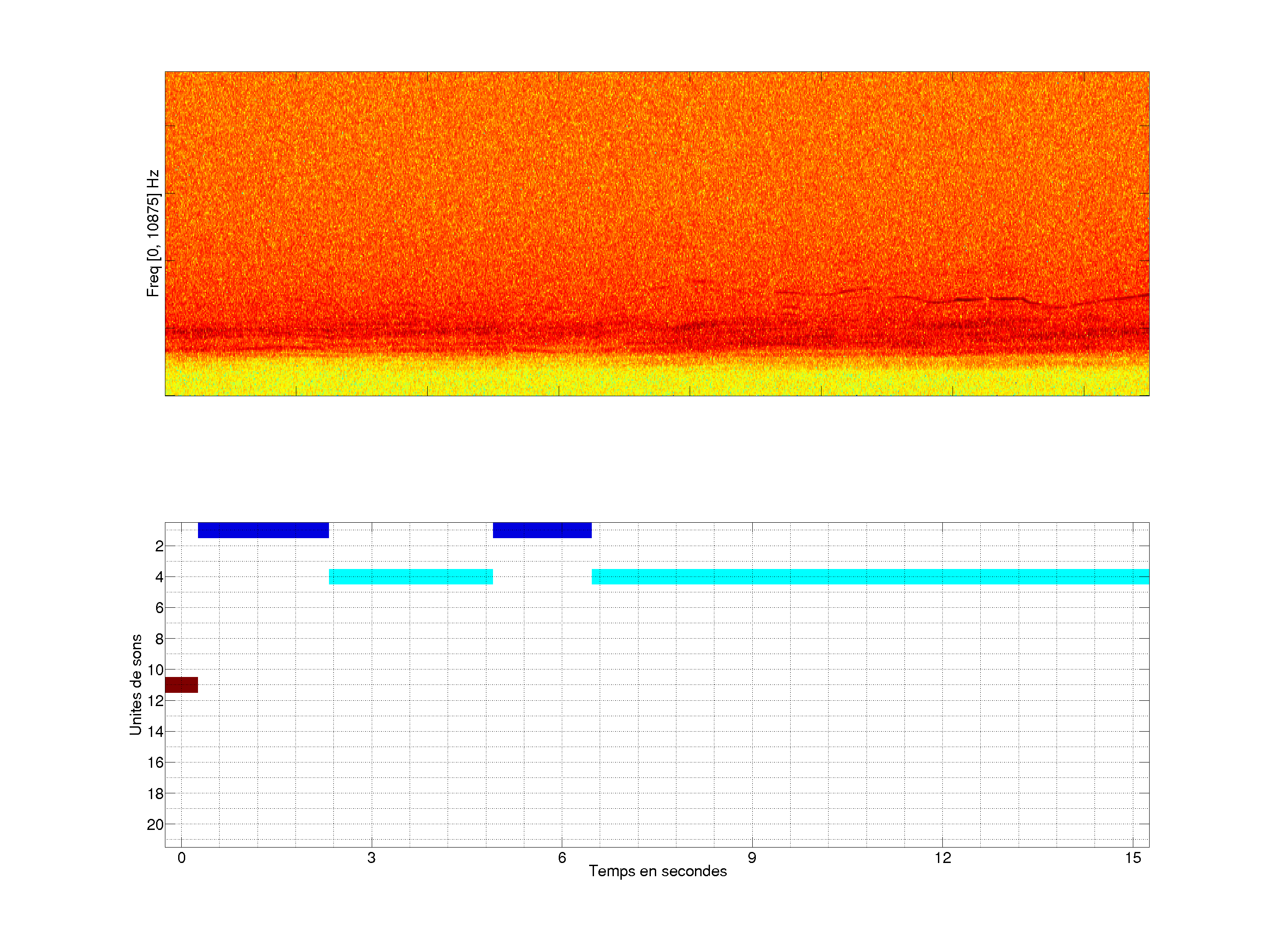
Task: Click the dark red bar at unit 11
Action: pos(181,684)
